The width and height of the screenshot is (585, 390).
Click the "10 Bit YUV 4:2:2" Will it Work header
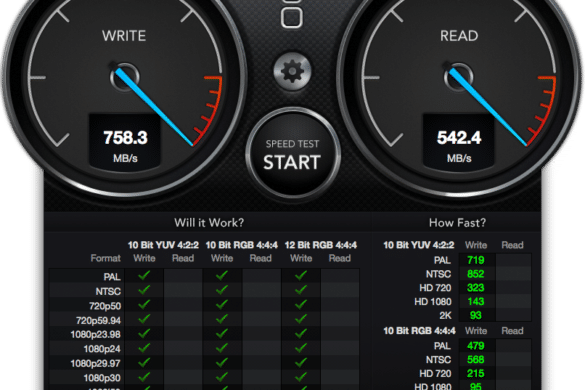[x=163, y=245]
